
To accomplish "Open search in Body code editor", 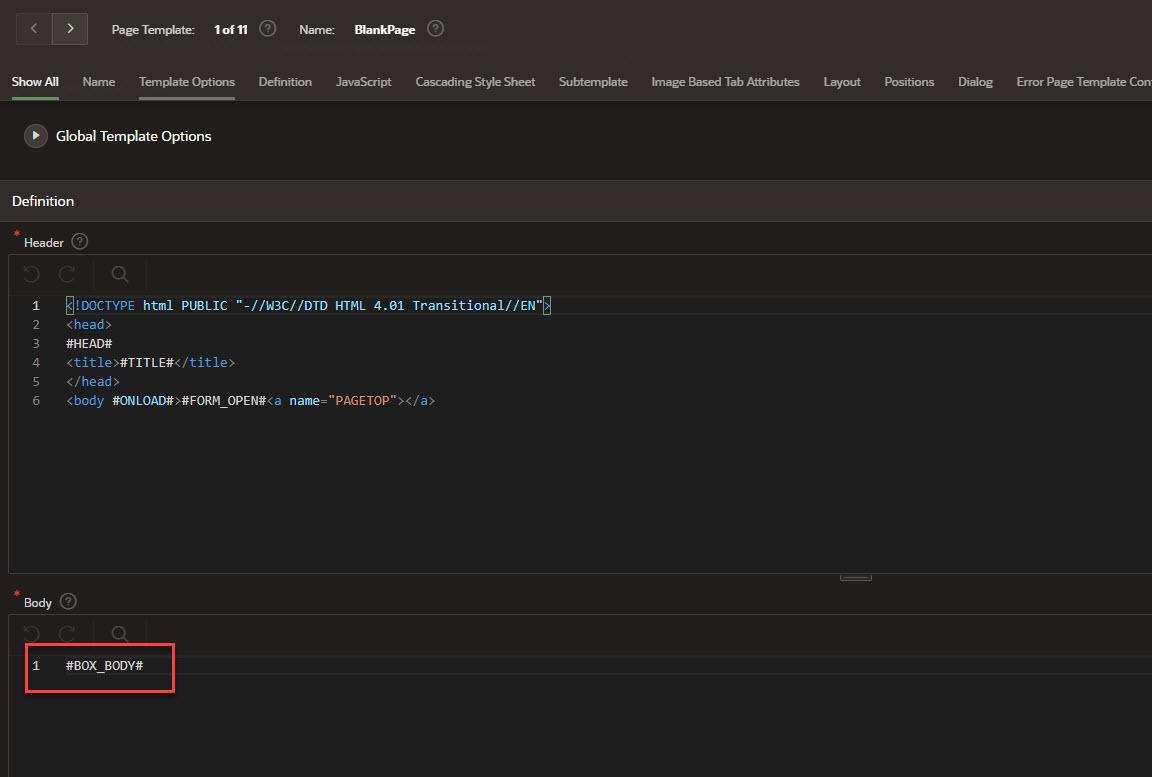I will (120, 634).
